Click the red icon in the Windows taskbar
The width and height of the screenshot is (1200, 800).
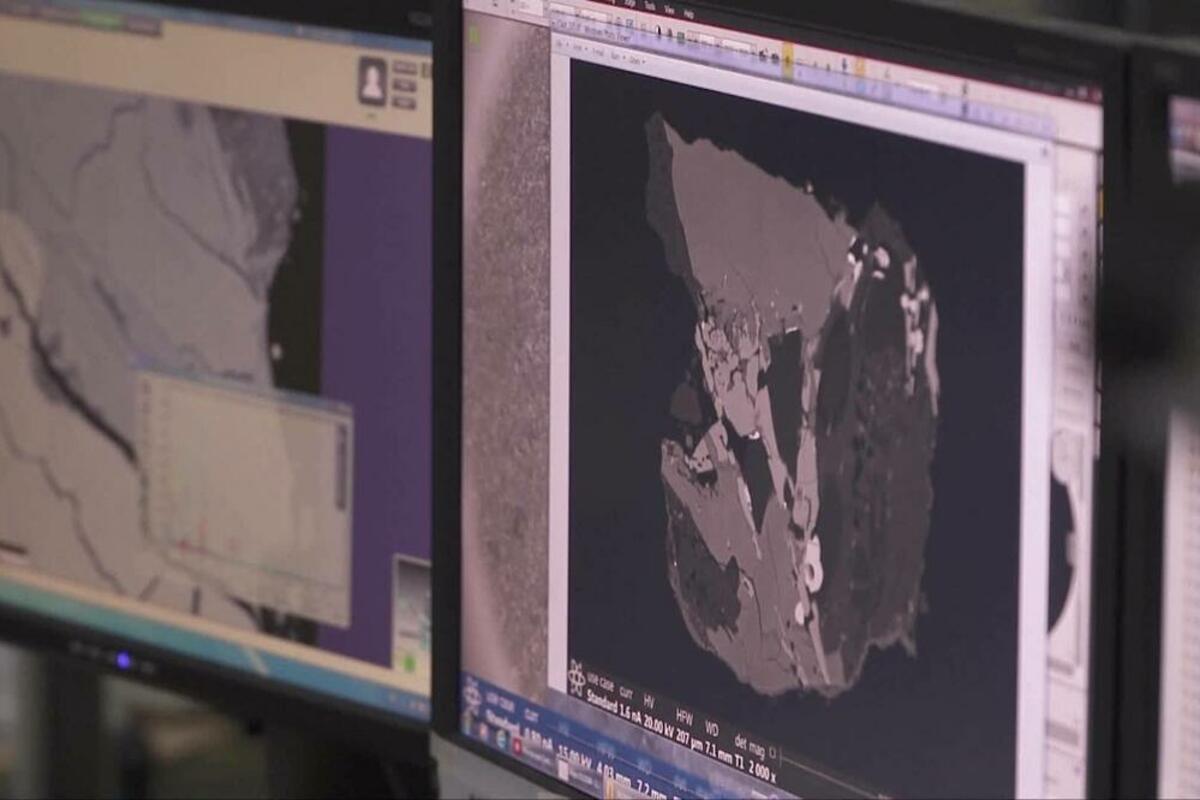517,744
